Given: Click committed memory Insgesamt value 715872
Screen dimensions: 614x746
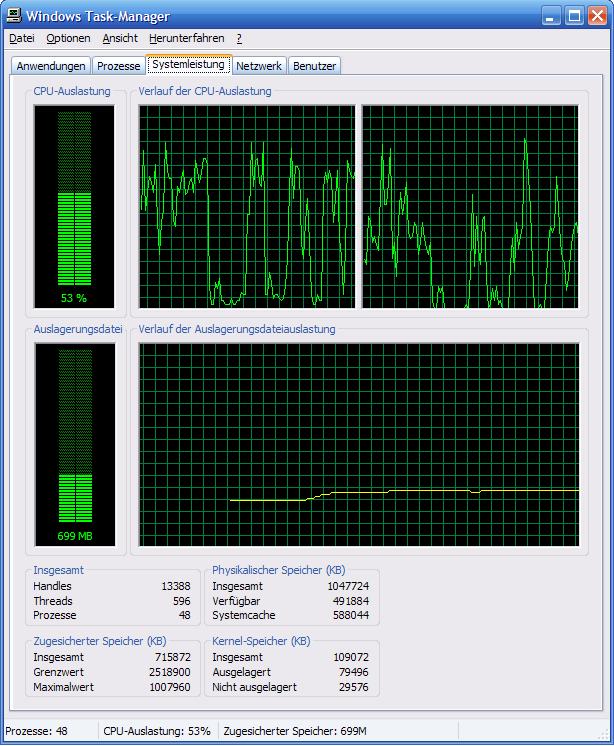Looking at the screenshot, I should [x=173, y=657].
